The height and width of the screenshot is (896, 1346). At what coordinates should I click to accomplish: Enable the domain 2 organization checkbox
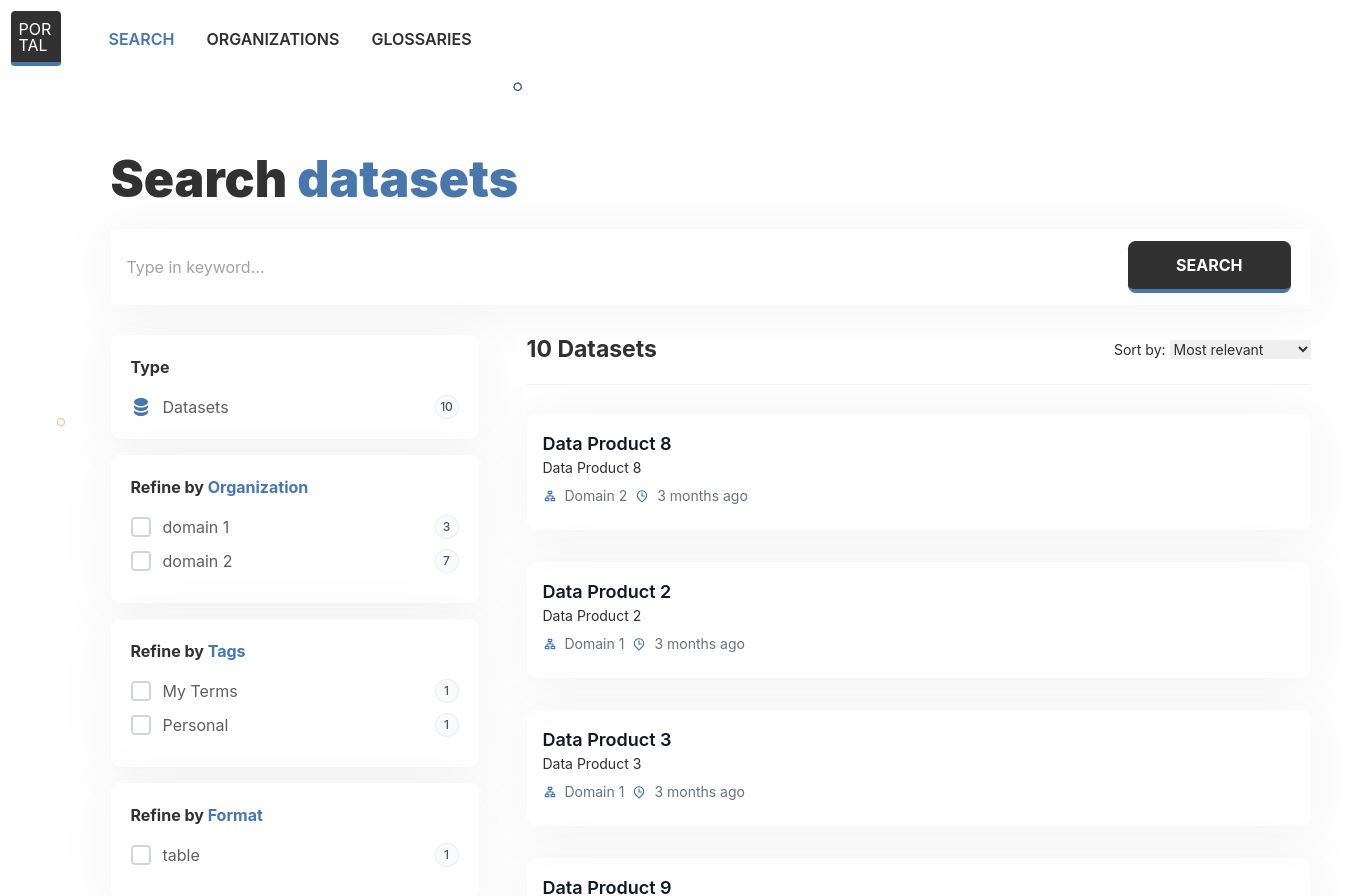[x=141, y=561]
